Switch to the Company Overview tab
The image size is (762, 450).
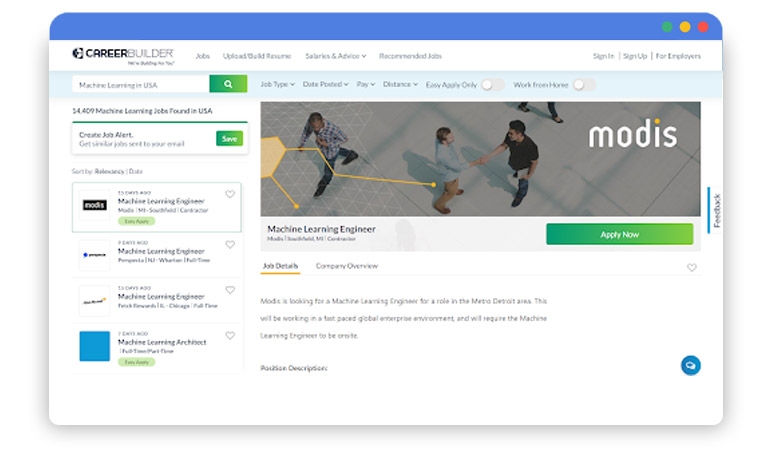click(346, 266)
